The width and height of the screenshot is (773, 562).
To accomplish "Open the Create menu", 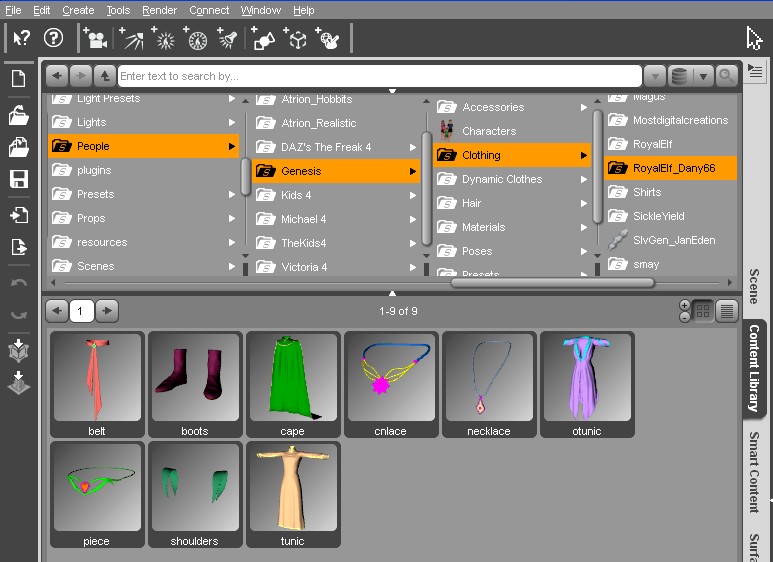I will click(x=78, y=10).
